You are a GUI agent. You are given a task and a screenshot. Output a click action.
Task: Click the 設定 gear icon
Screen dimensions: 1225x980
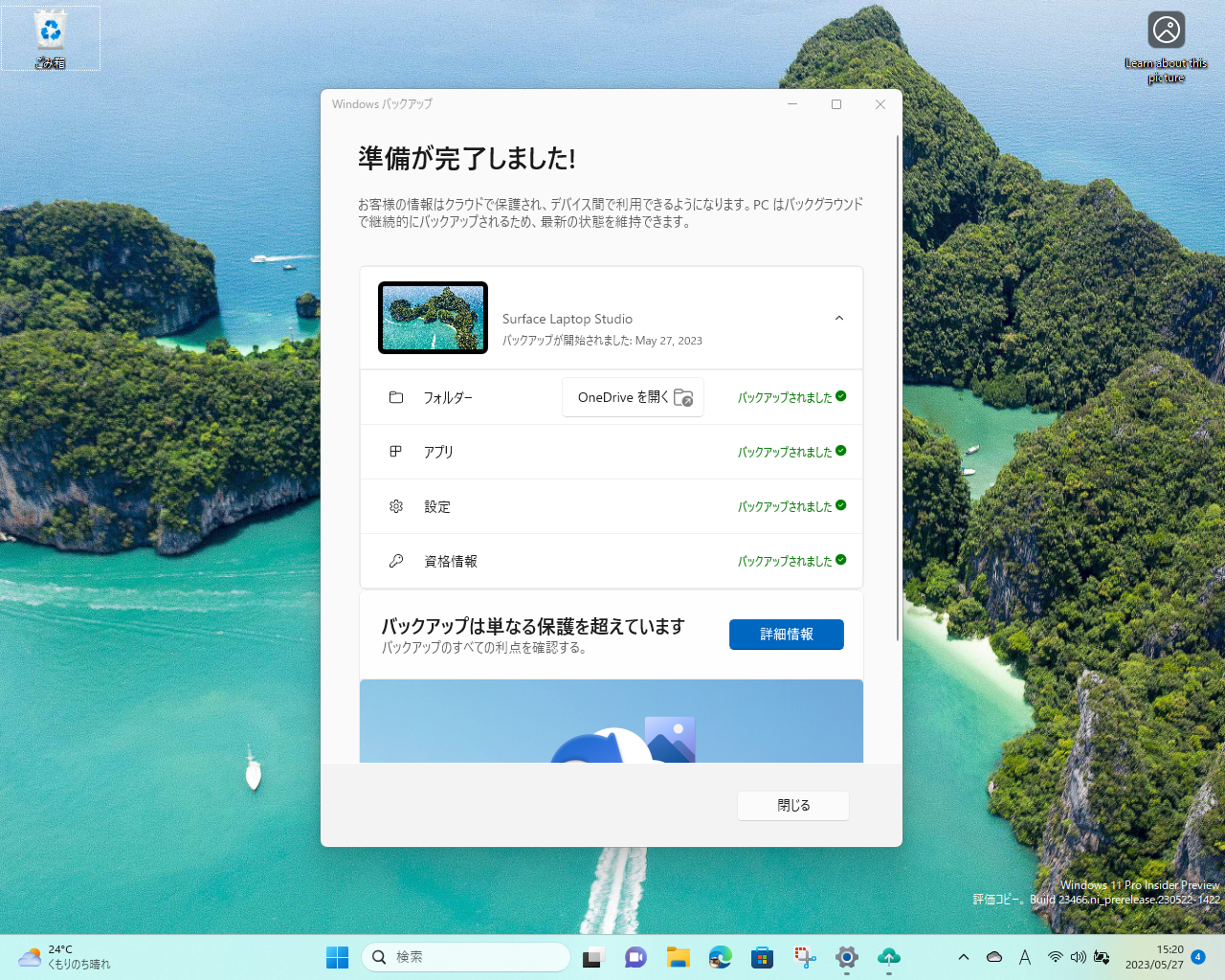pyautogui.click(x=396, y=505)
